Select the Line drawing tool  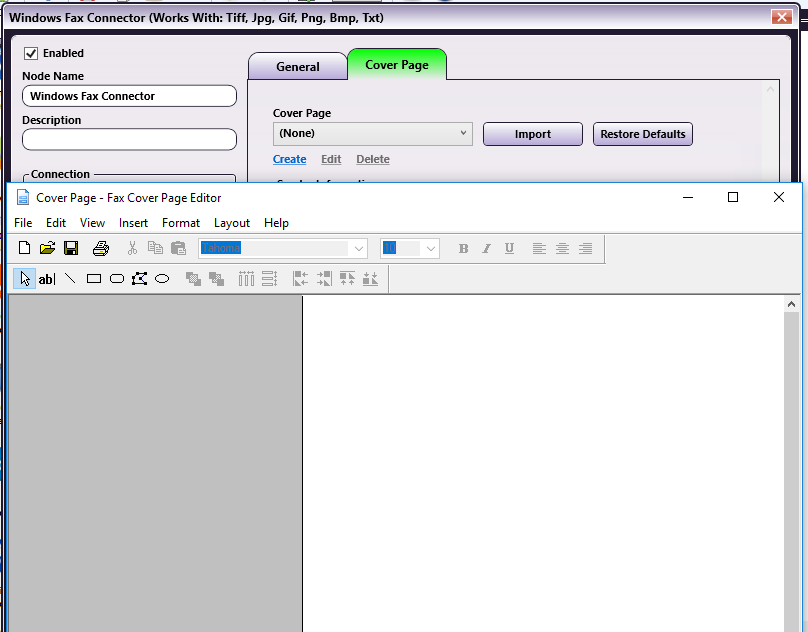coord(70,279)
